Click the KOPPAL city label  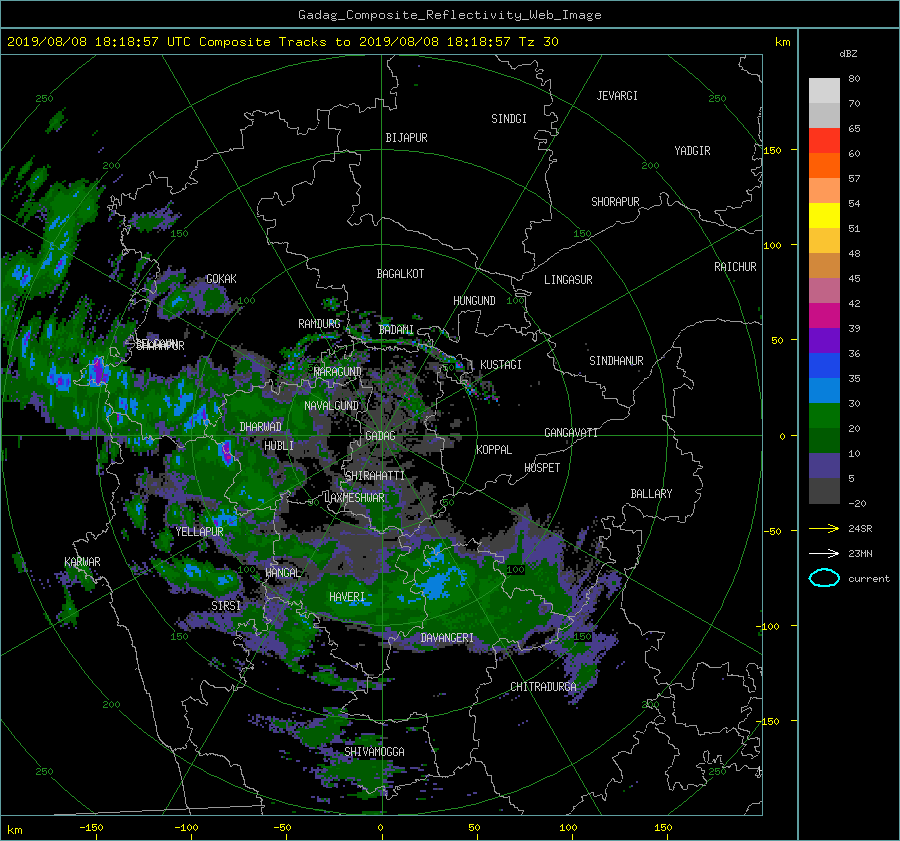pos(494,449)
